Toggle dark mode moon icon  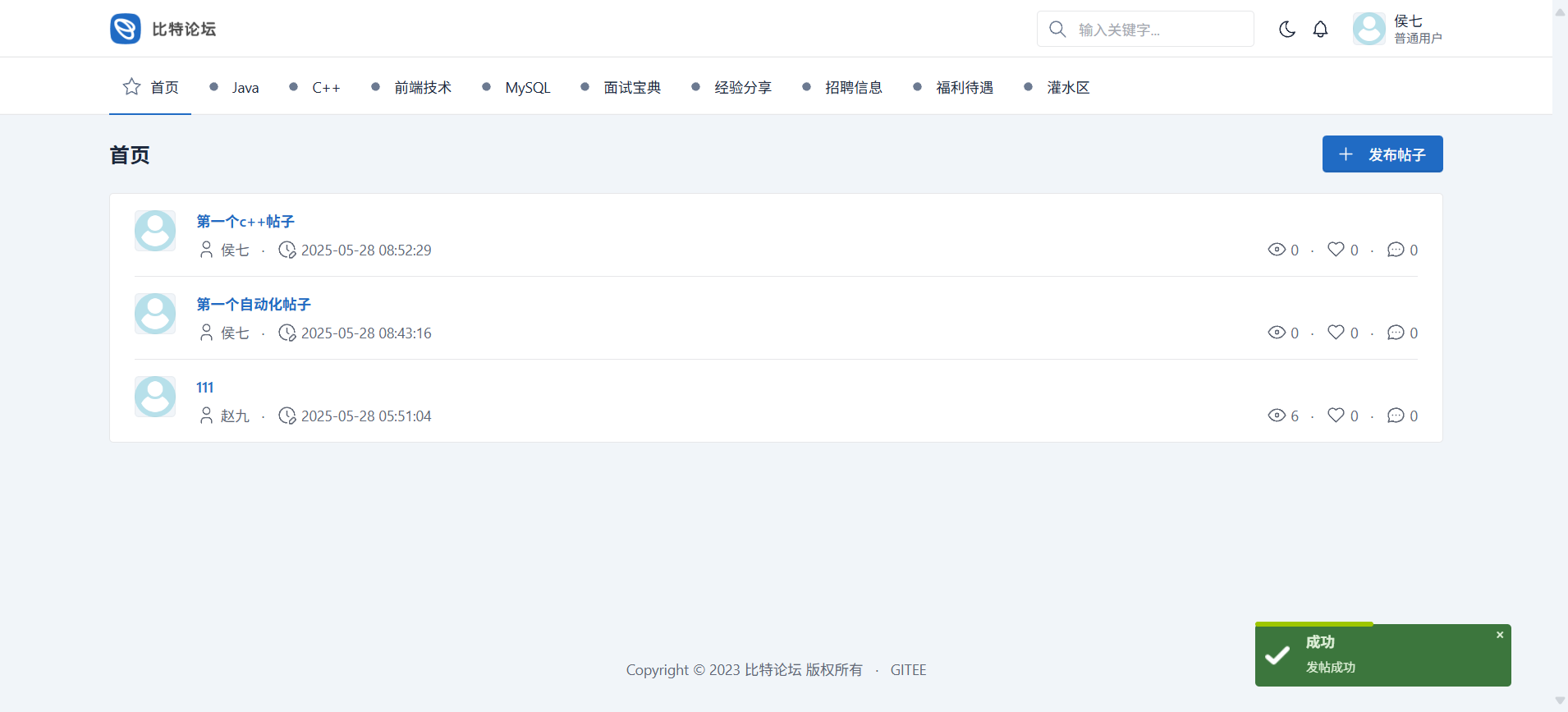(1287, 29)
